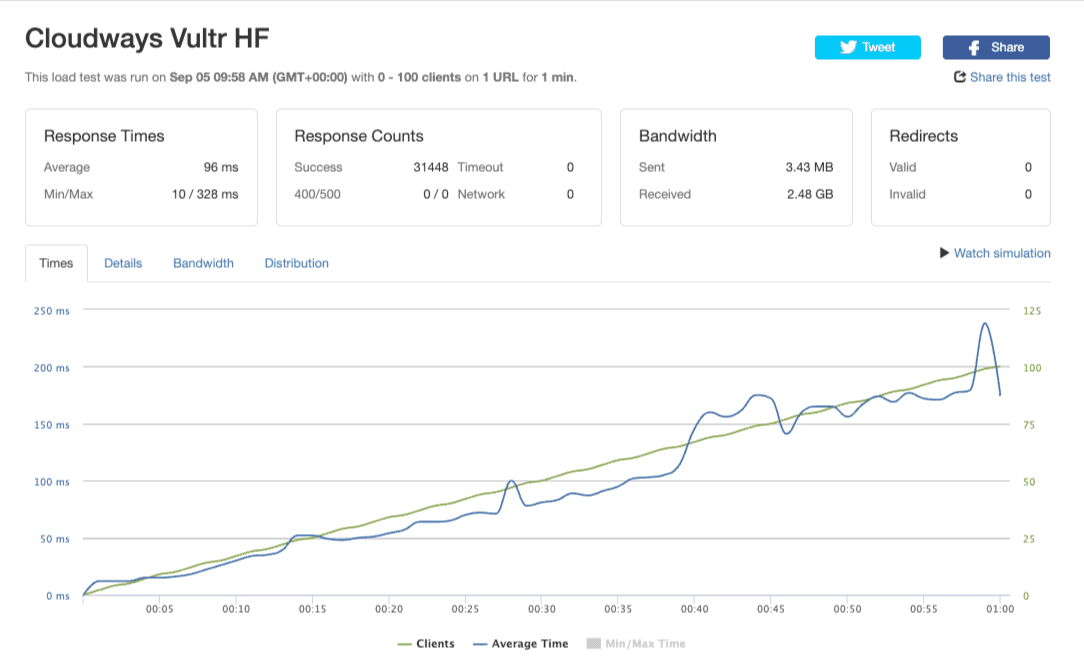The height and width of the screenshot is (656, 1084).
Task: Open the Bandwidth tab
Action: 203,263
